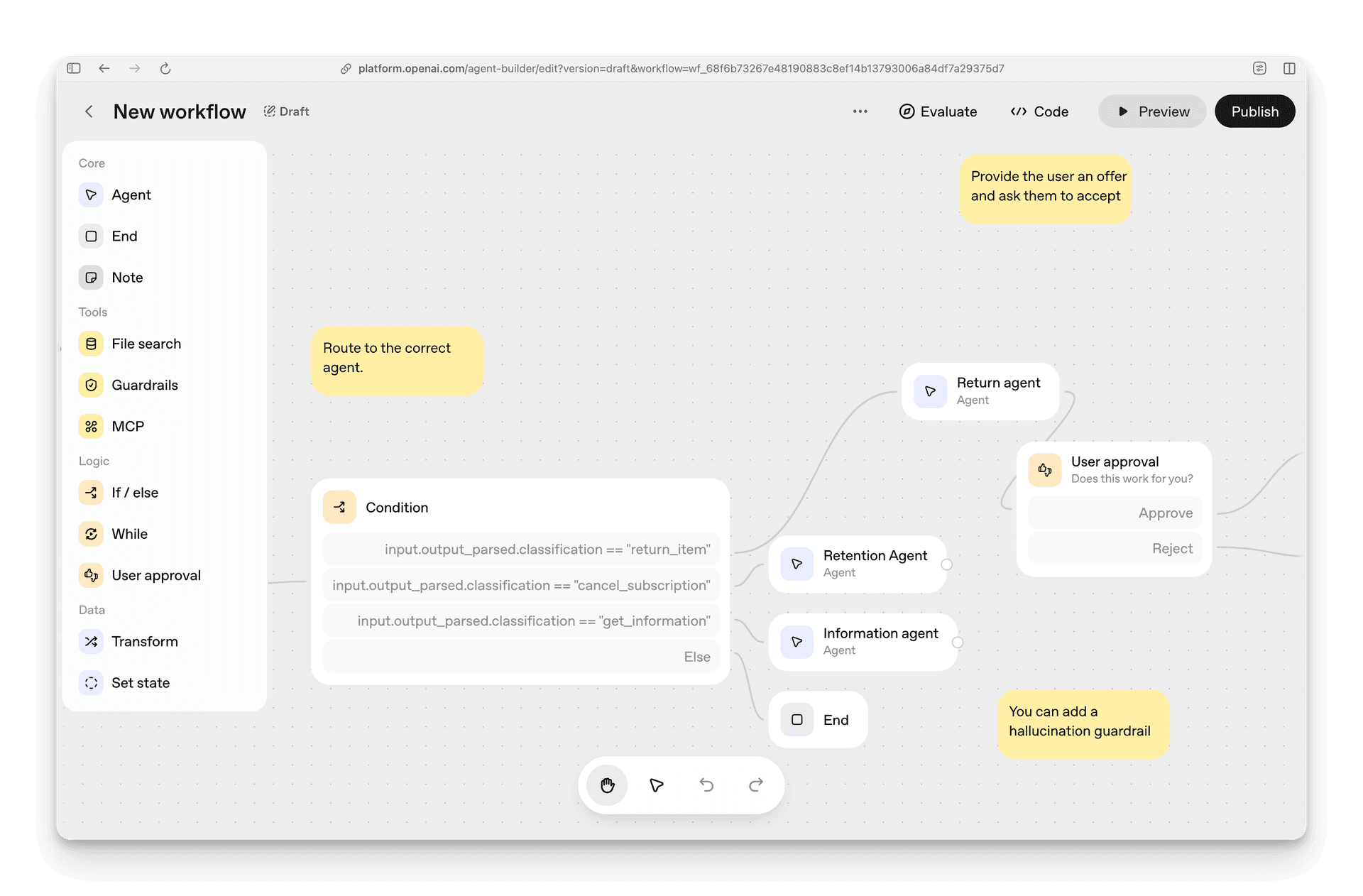Image resolution: width=1363 pixels, height=896 pixels.
Task: Add an Agent node from the Core section
Action: tap(131, 195)
